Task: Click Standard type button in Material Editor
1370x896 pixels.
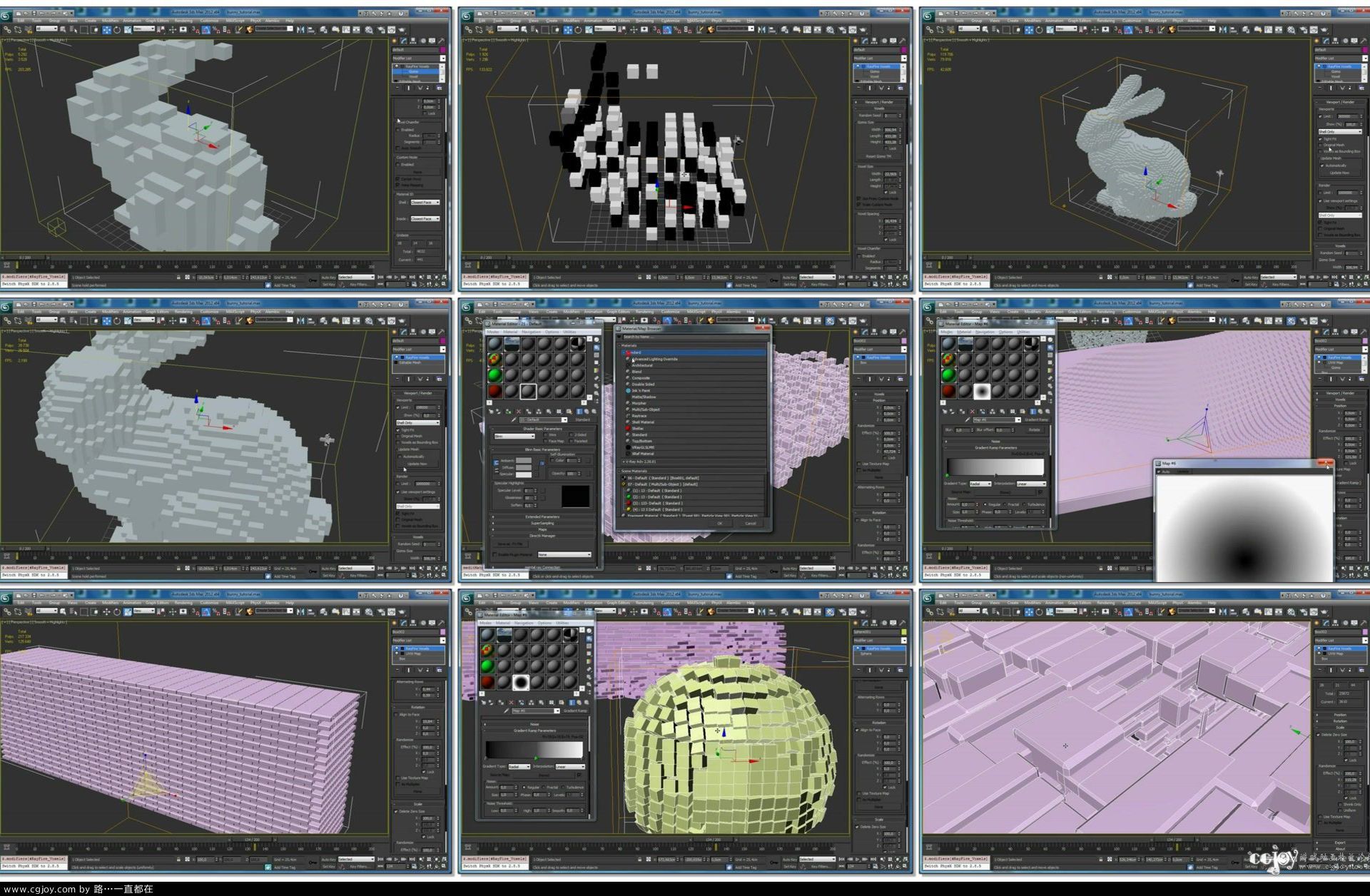Action: [583, 419]
